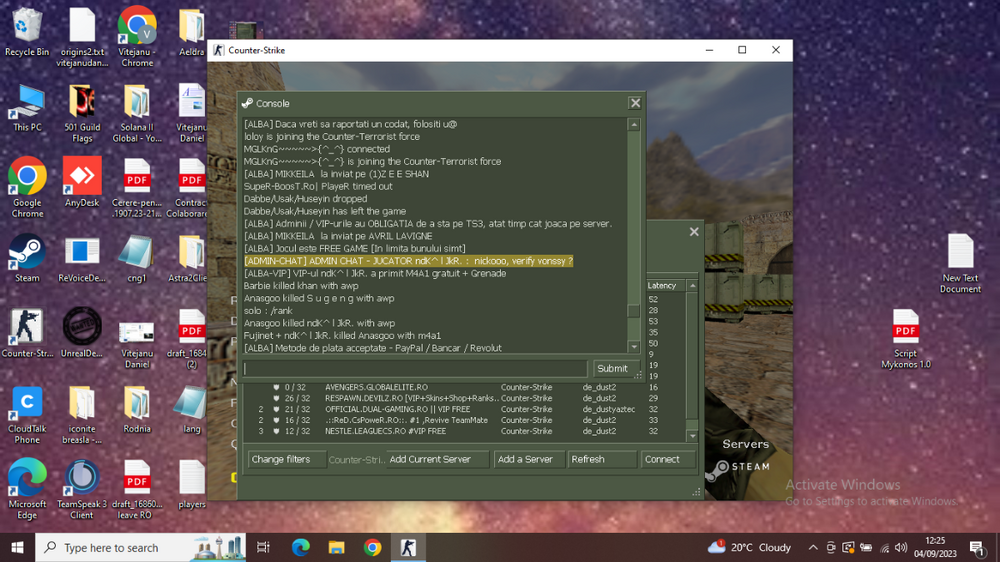Screen dimensions: 1000x562
Task: Click the Counter-Strike taskbar icon
Action: pos(408,547)
